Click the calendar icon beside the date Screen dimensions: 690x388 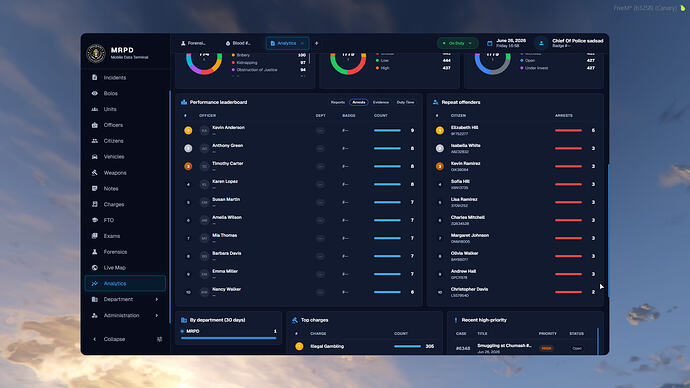tap(489, 43)
